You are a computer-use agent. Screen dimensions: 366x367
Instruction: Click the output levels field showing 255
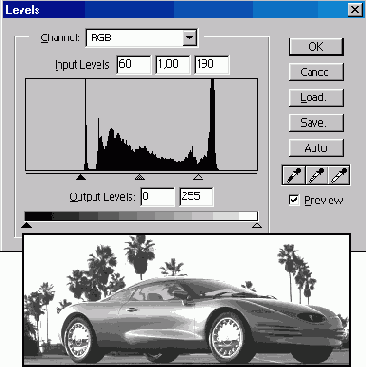point(196,197)
